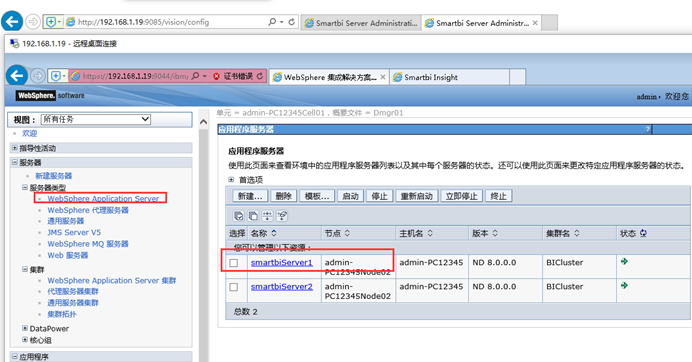This screenshot has height=362, width=692.
Task: Collapse the 应用程序 section
Action: [15, 357]
